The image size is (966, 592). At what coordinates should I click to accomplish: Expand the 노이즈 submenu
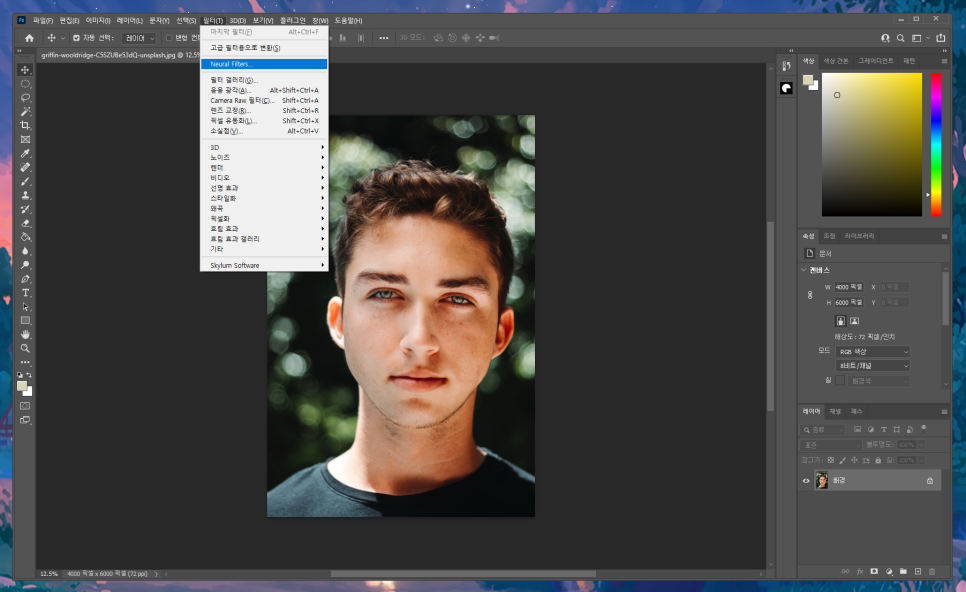click(264, 158)
